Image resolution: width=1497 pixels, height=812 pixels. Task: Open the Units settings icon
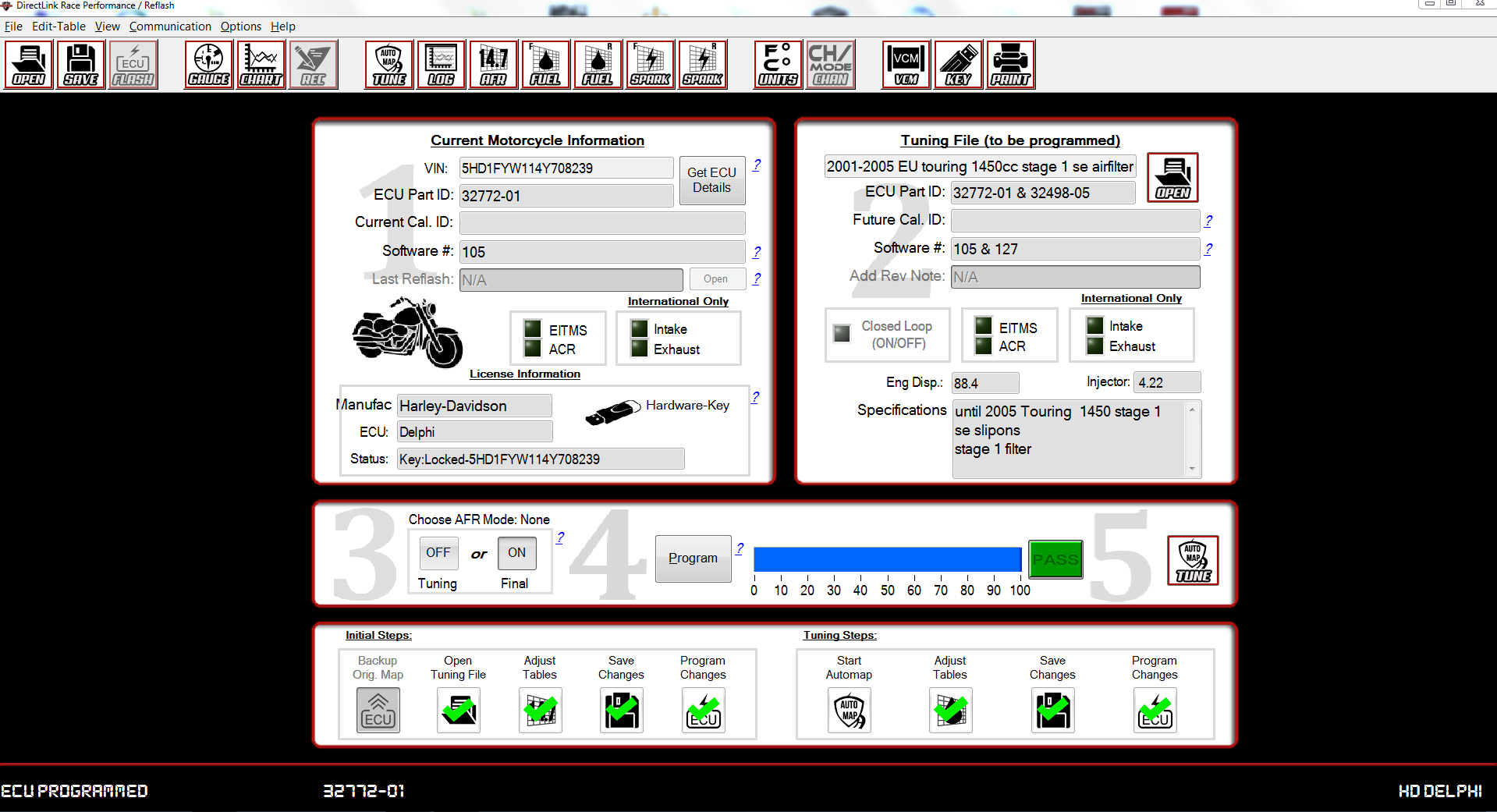coord(778,65)
